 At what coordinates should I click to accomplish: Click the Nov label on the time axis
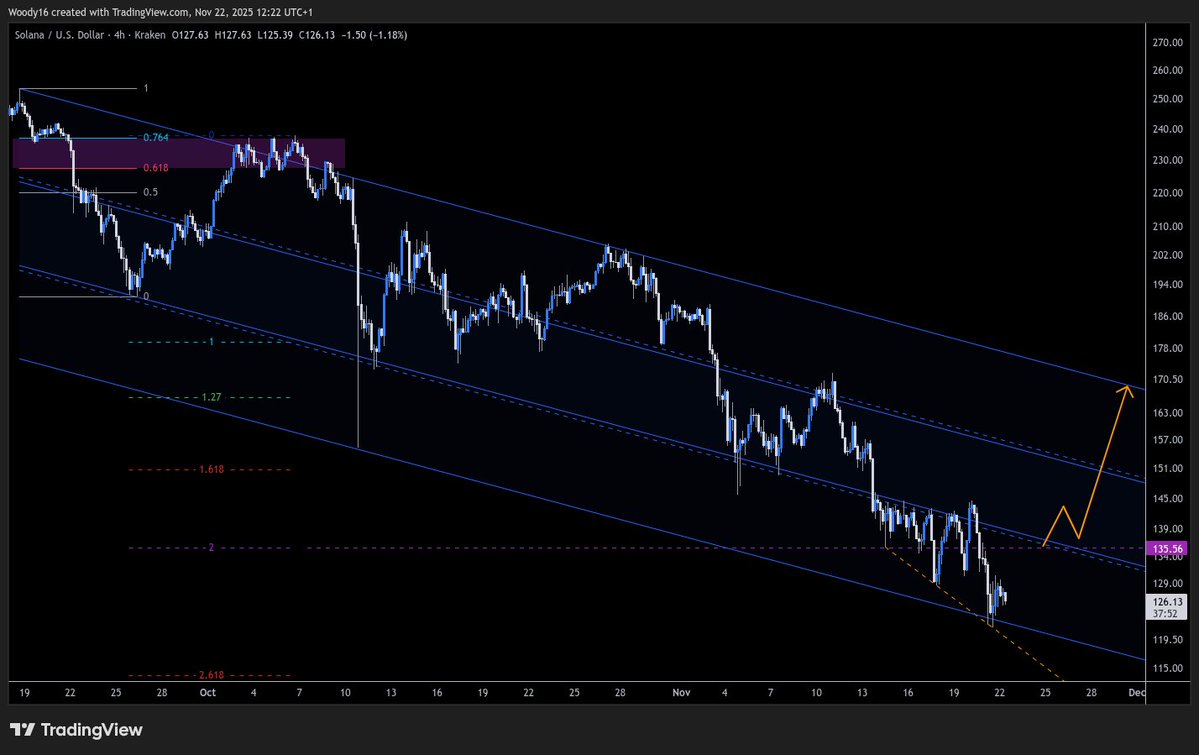tap(681, 692)
